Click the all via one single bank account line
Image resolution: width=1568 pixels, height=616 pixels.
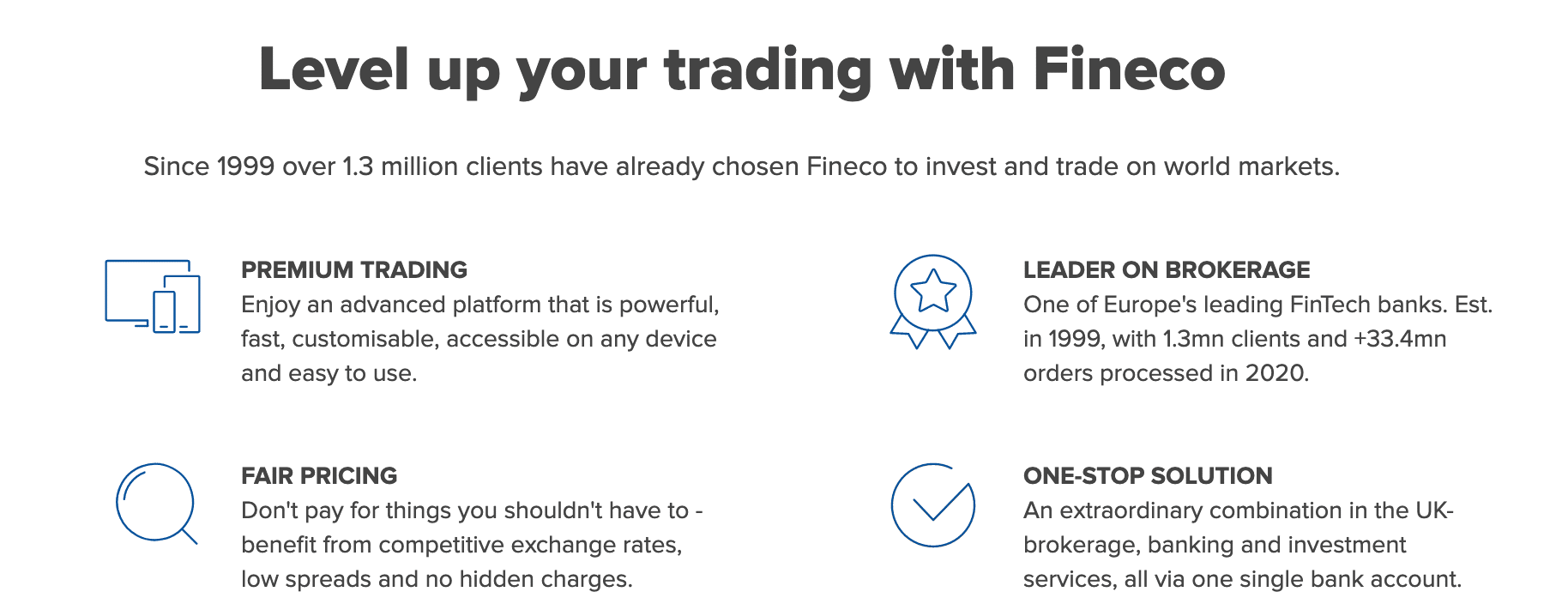click(1242, 579)
